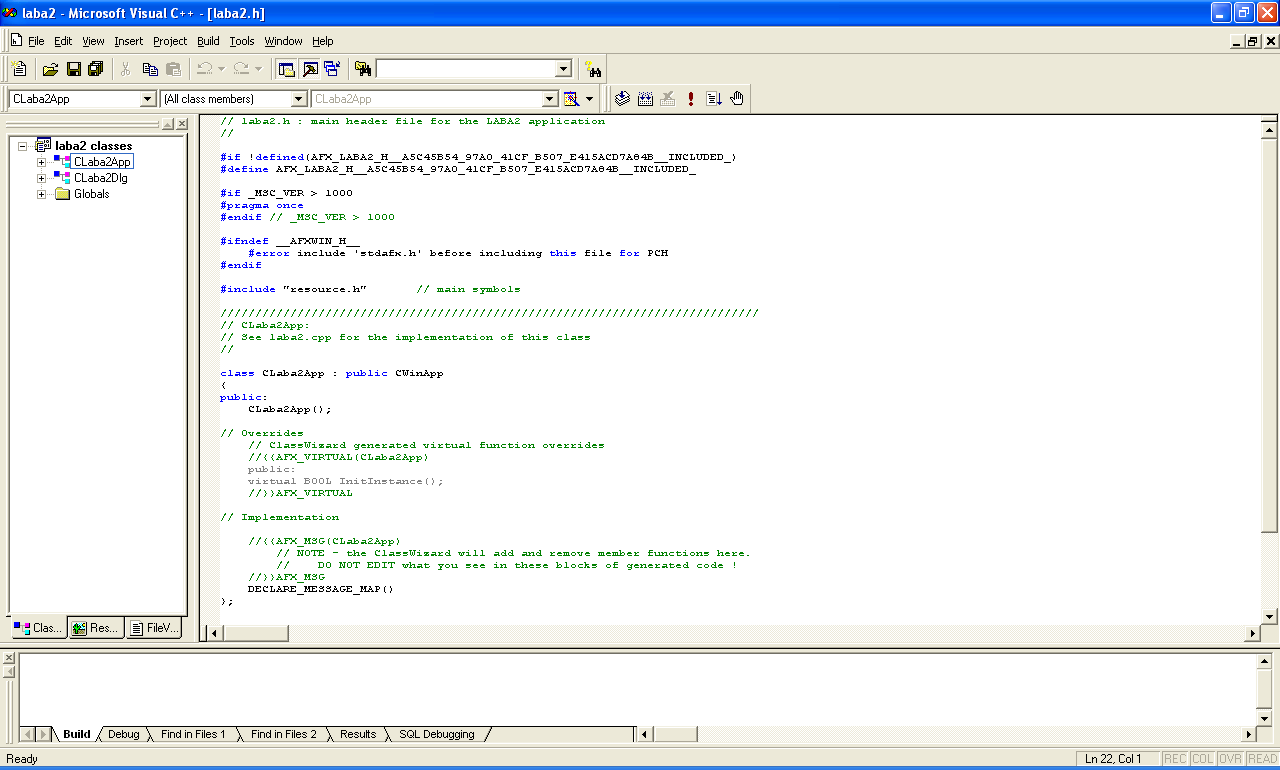Click the Find in Files icon

coord(363,69)
